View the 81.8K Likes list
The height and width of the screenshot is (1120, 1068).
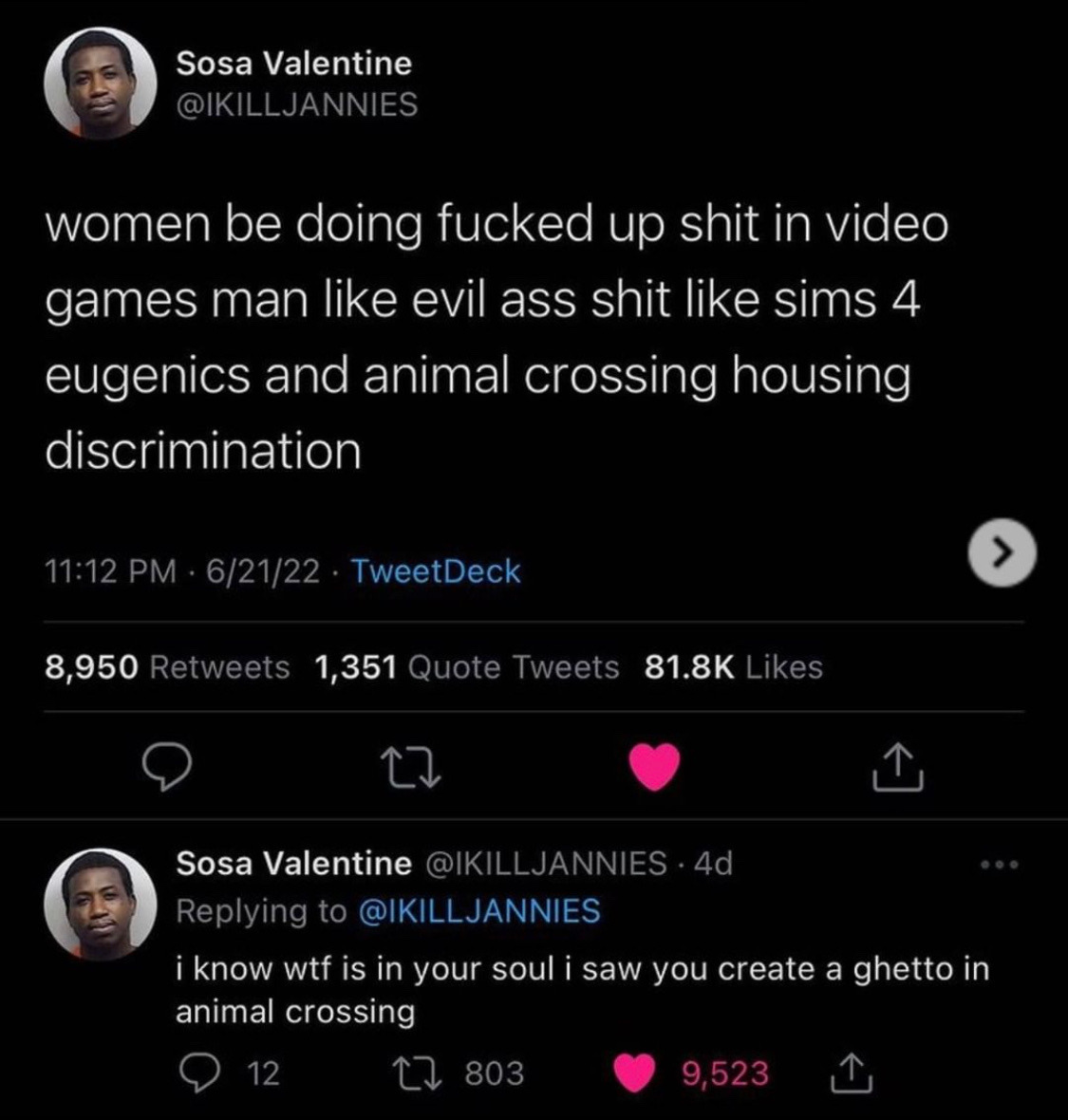734,667
